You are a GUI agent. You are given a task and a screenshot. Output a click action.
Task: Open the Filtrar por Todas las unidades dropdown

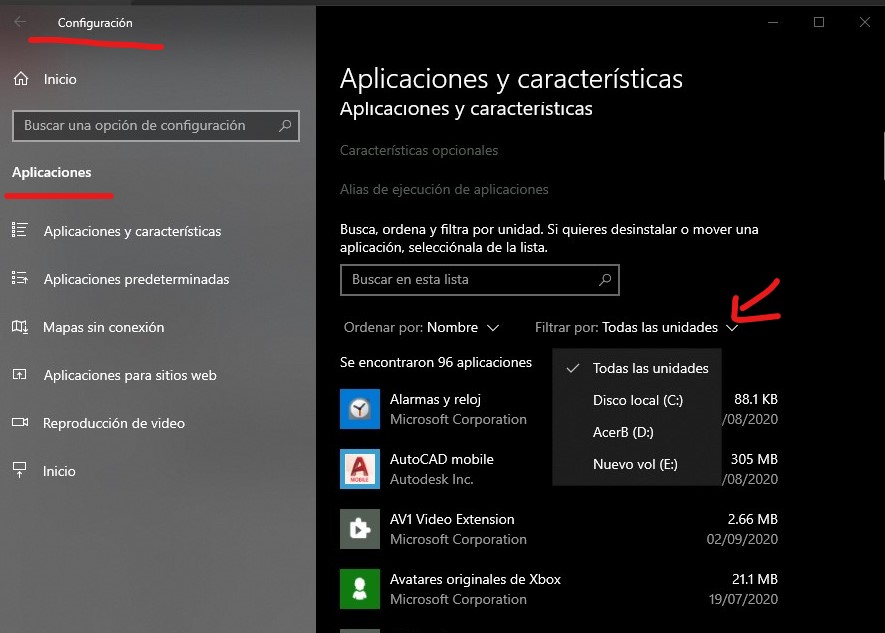coord(637,327)
